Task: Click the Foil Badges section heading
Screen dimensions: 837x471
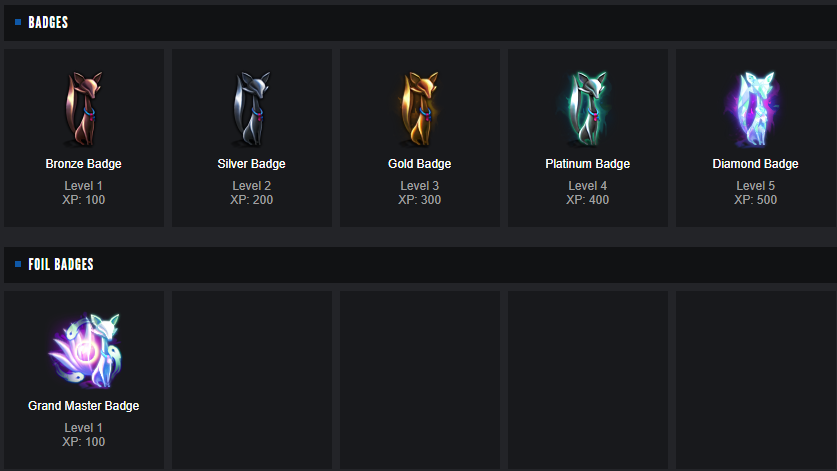Action: tap(61, 265)
